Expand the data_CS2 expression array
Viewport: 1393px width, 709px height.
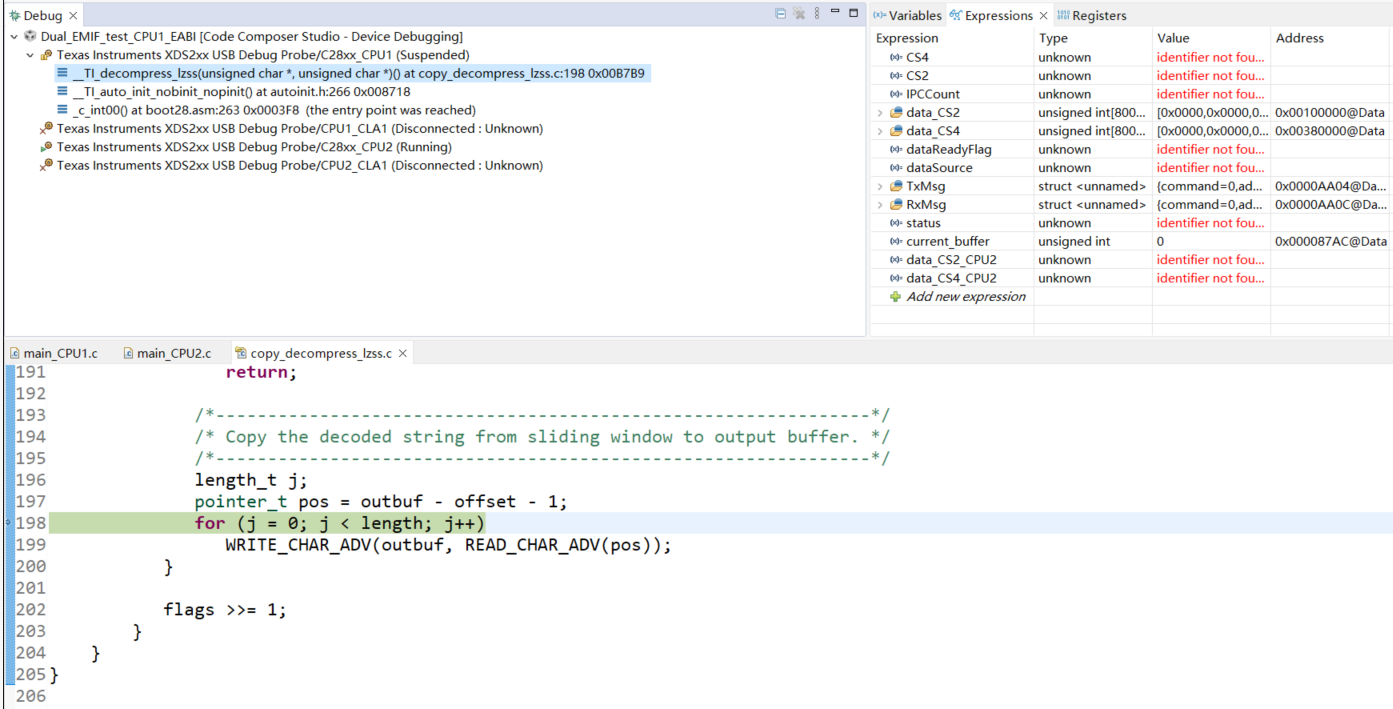(880, 113)
